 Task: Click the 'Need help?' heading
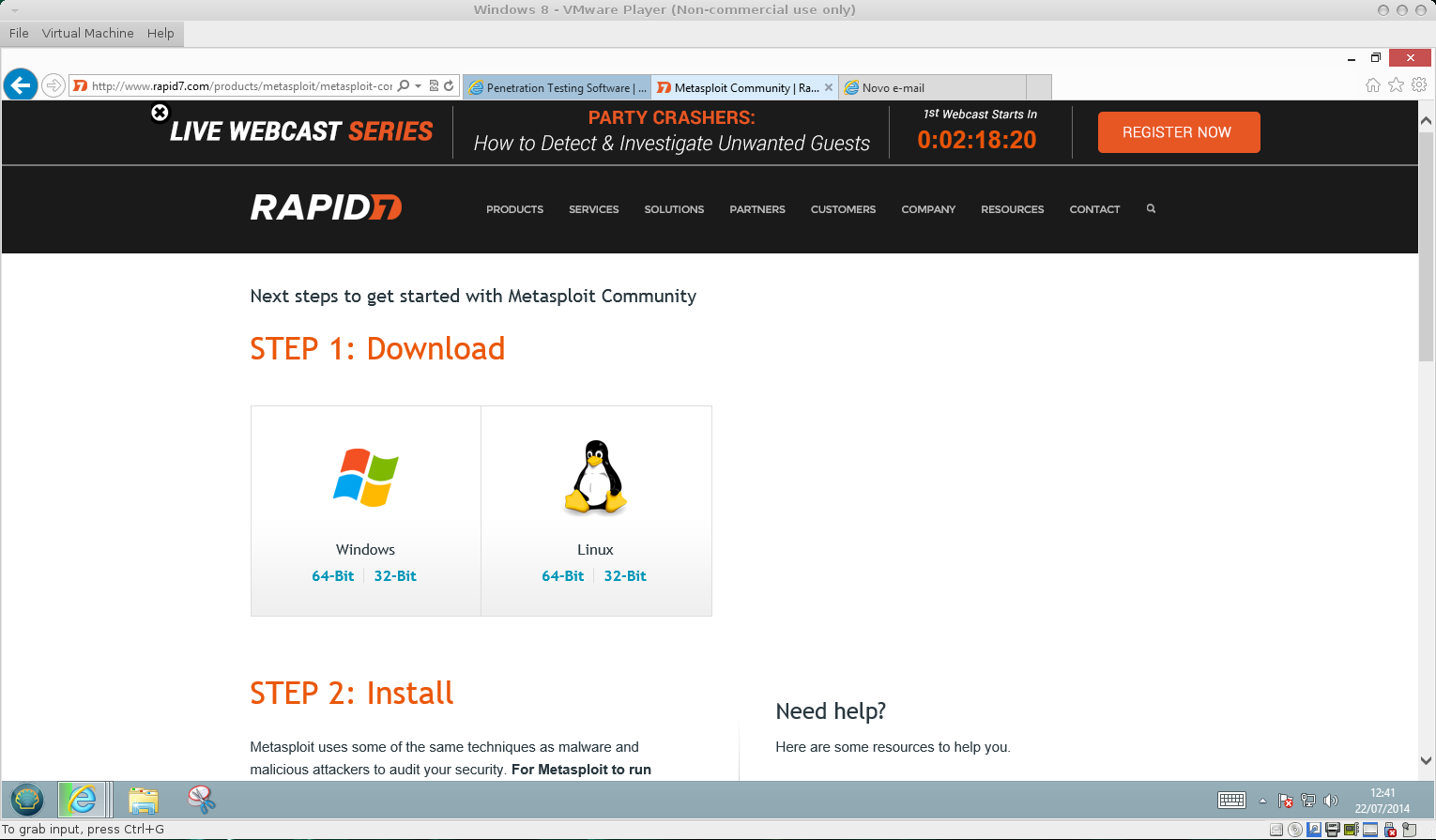[x=831, y=711]
